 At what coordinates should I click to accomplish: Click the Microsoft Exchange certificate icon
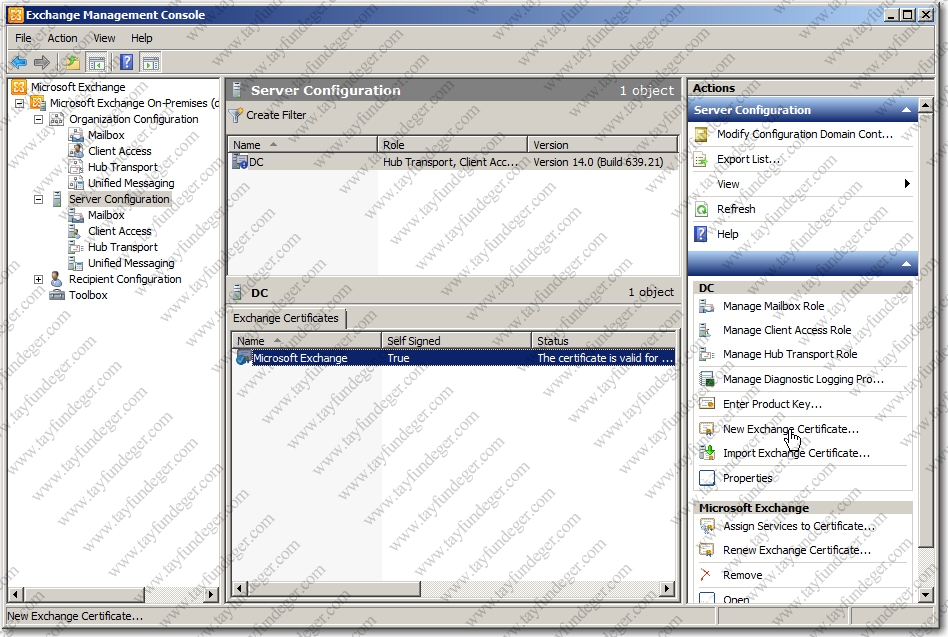click(x=244, y=358)
